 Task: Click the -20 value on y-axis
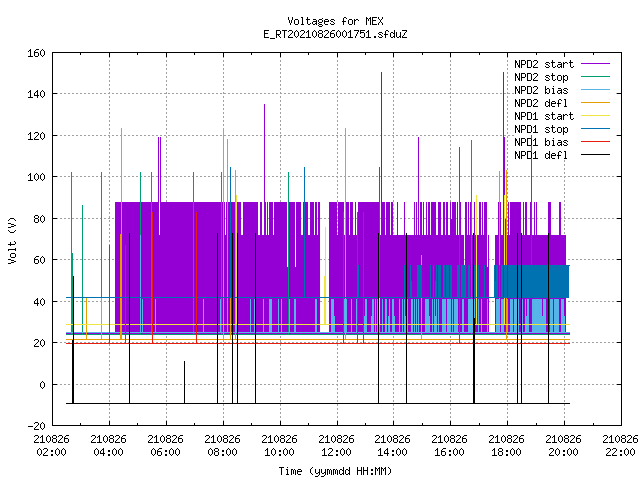pyautogui.click(x=36, y=426)
